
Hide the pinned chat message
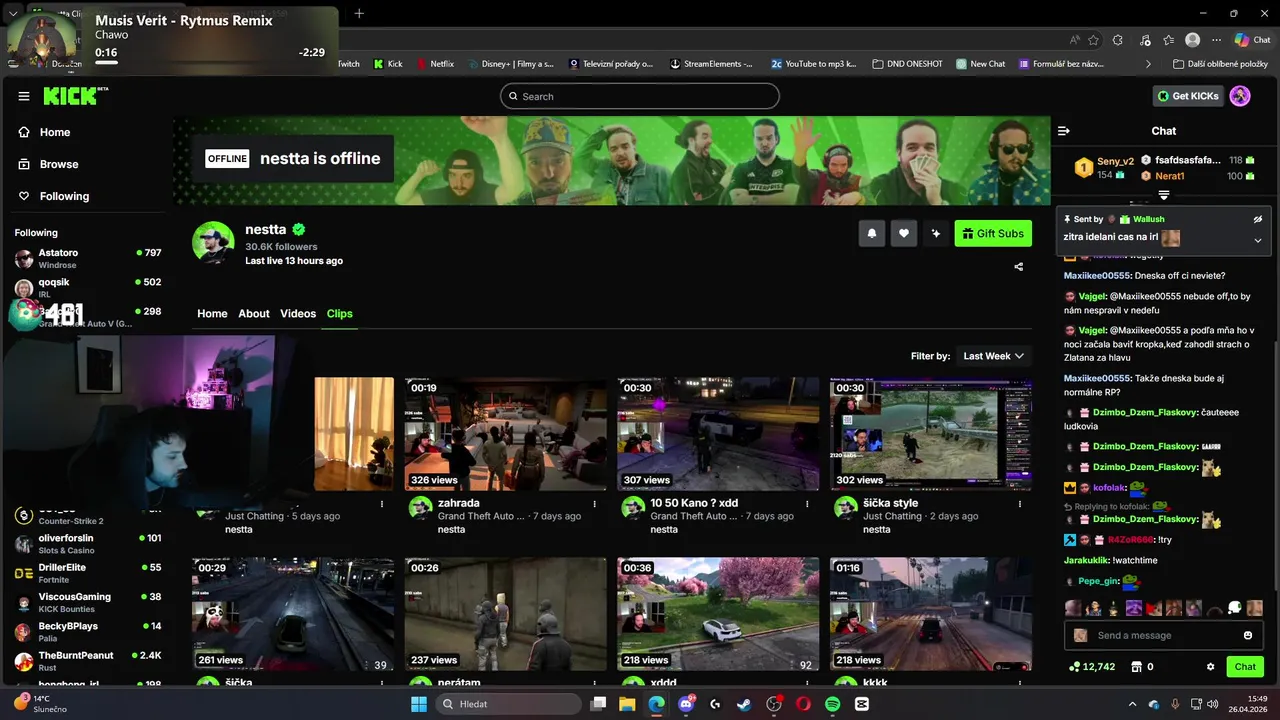(x=1258, y=219)
